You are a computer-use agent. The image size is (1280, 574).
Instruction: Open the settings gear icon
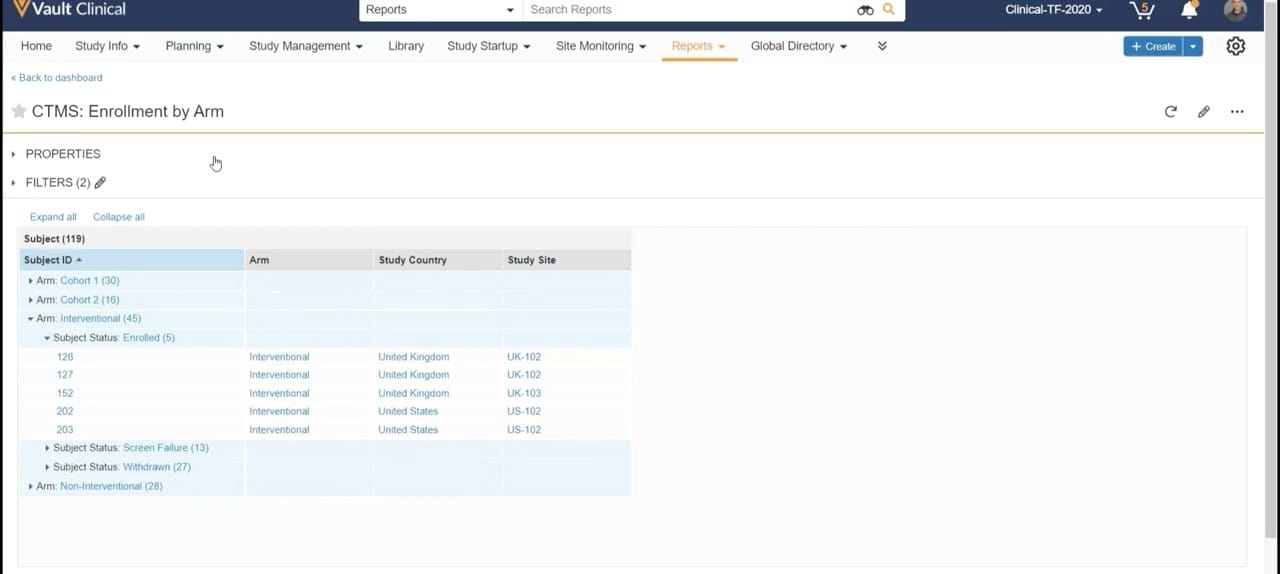point(1236,46)
